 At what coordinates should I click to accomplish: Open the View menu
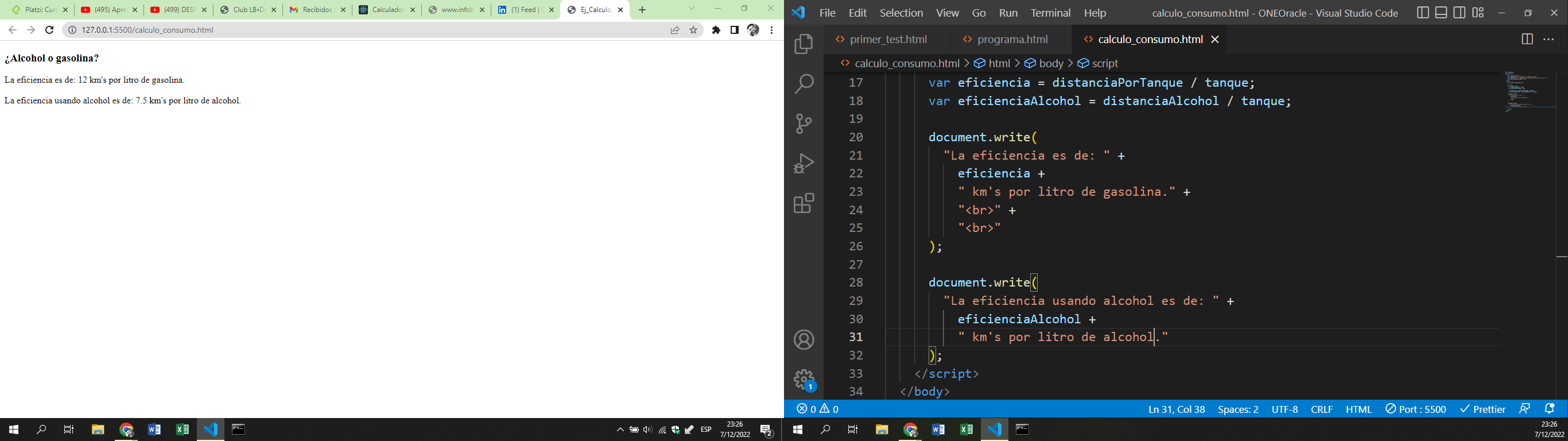click(x=947, y=13)
